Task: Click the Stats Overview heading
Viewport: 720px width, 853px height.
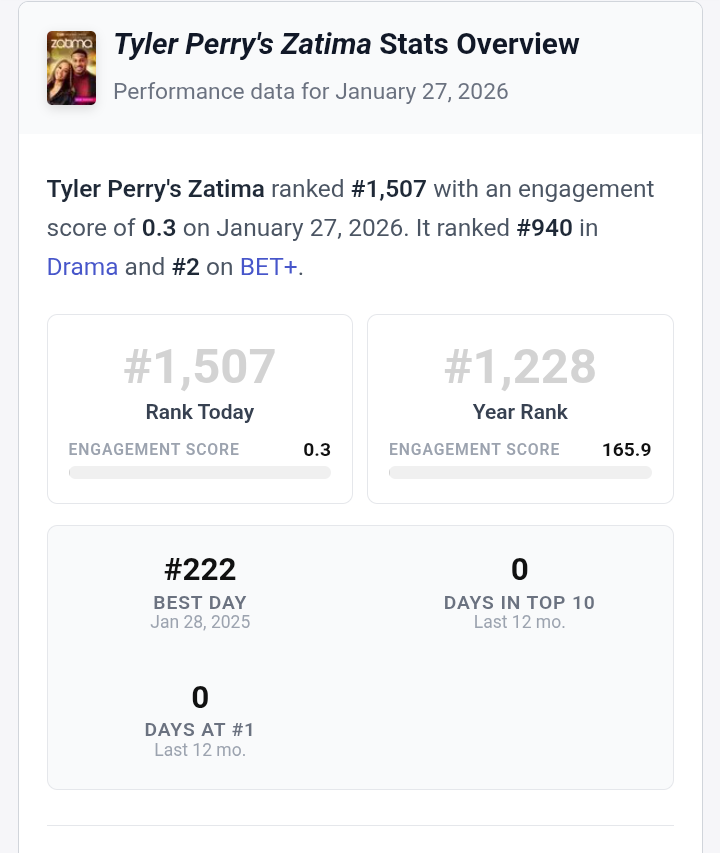Action: click(346, 44)
